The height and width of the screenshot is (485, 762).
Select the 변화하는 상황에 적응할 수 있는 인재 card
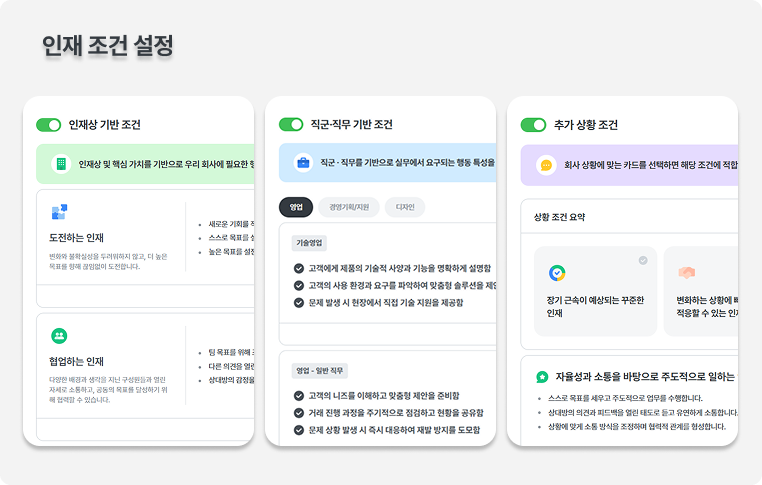[x=701, y=291]
